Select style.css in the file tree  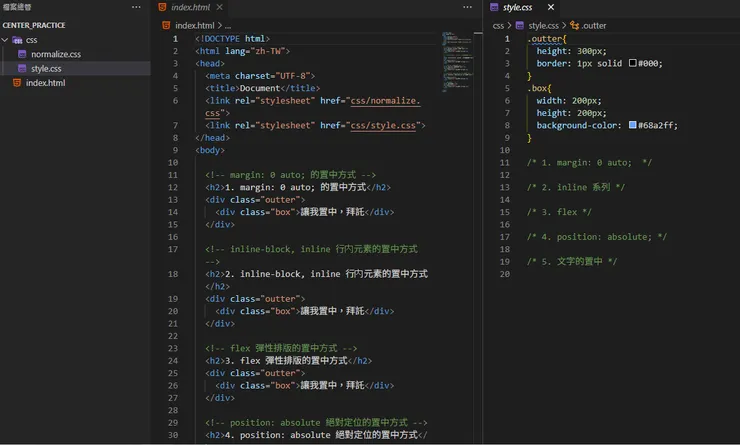click(x=46, y=68)
